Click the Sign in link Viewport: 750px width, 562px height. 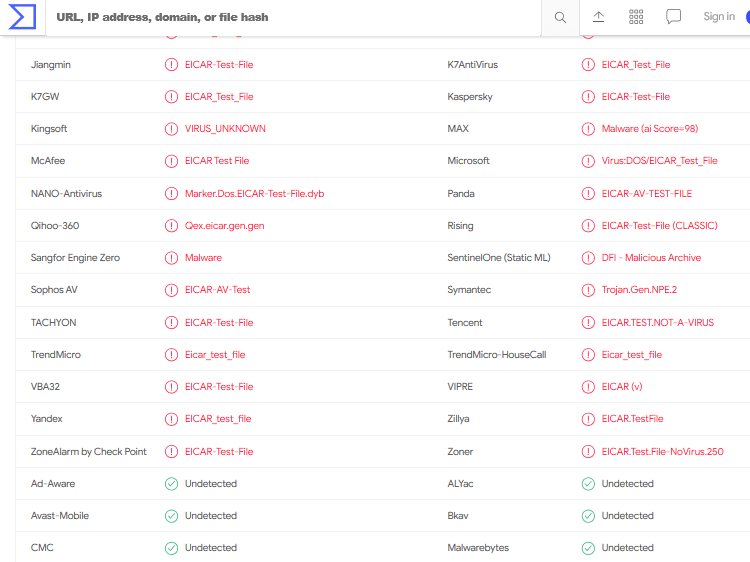pyautogui.click(x=719, y=16)
